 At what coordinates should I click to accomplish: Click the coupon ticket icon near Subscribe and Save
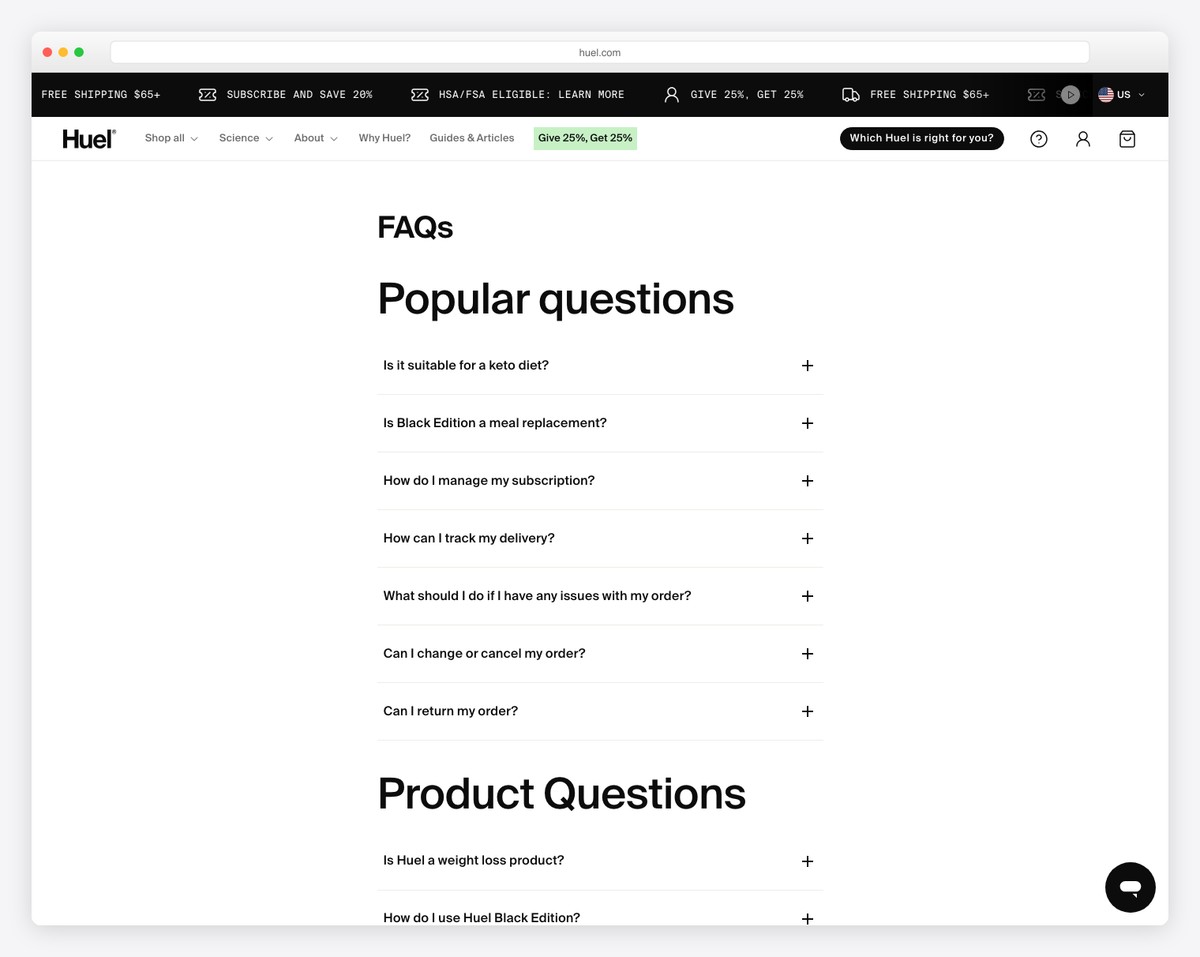pyautogui.click(x=207, y=94)
